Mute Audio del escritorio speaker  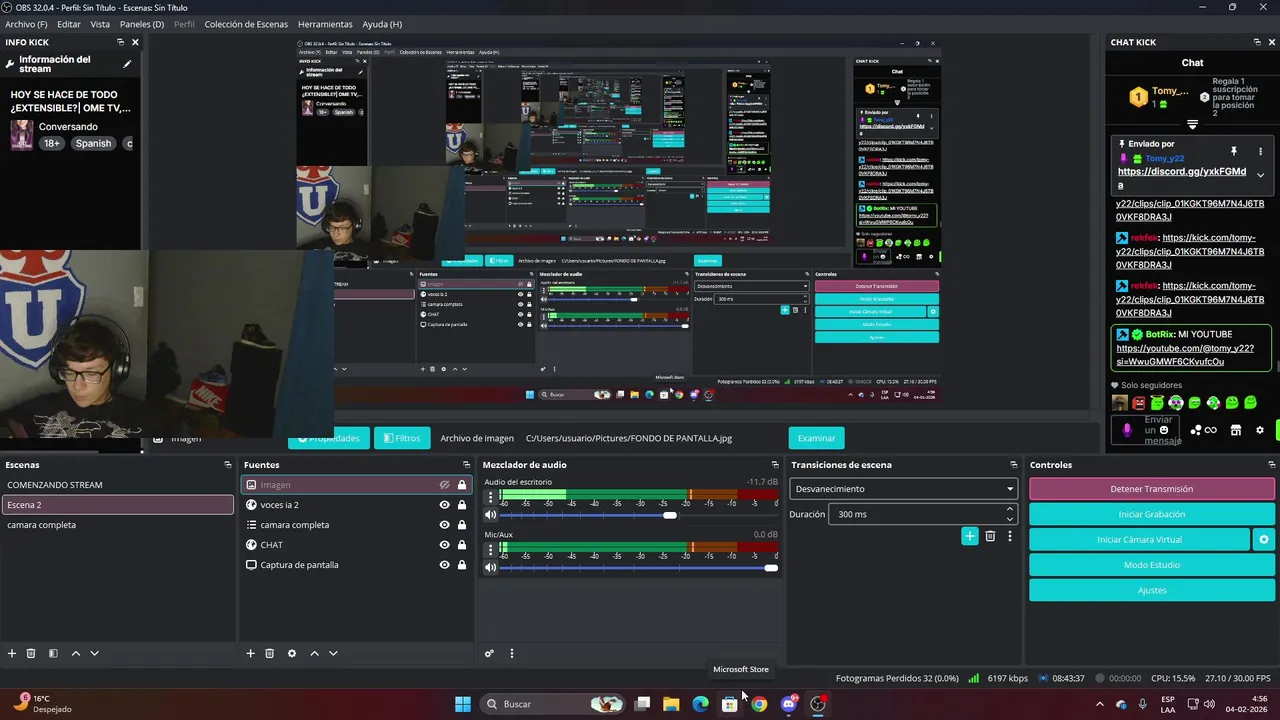pos(490,515)
